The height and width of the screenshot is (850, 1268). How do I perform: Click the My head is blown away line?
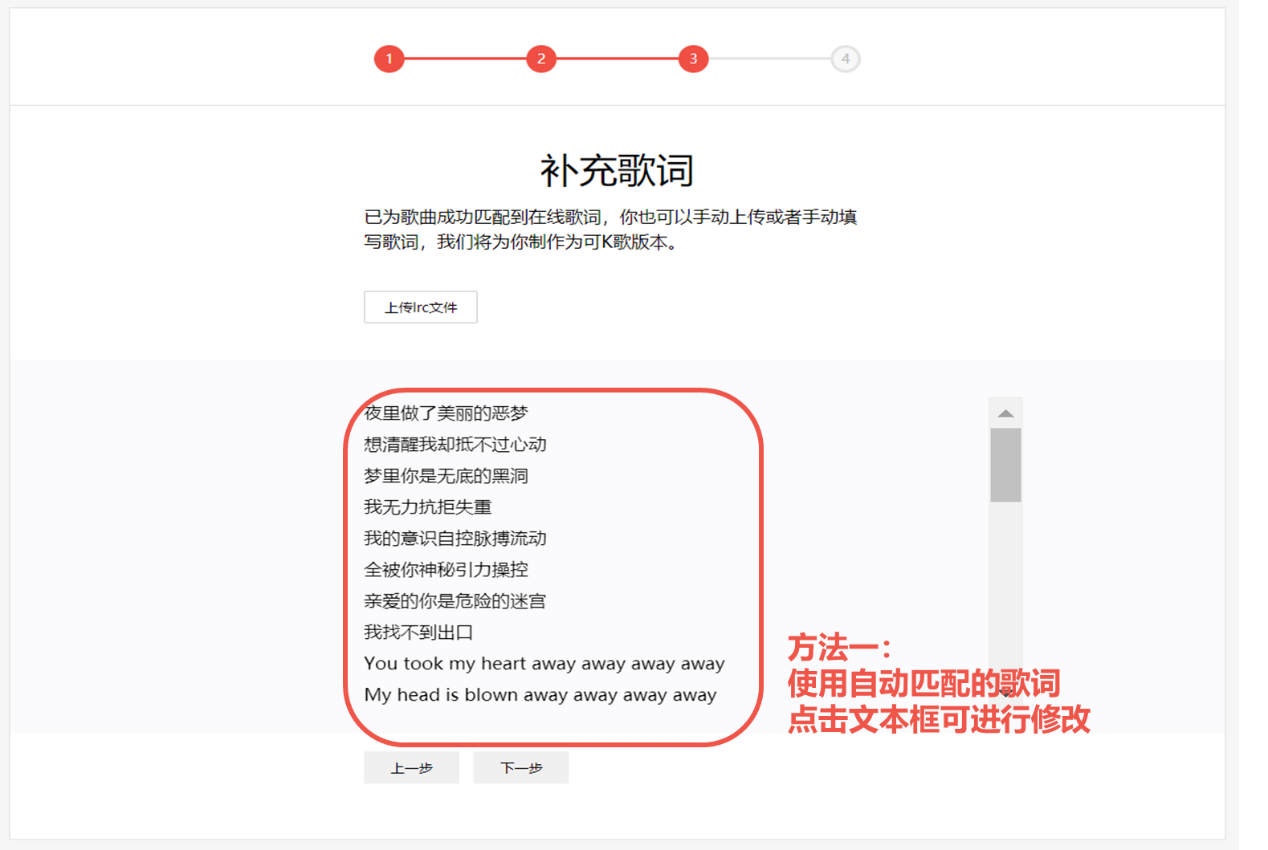click(x=543, y=695)
